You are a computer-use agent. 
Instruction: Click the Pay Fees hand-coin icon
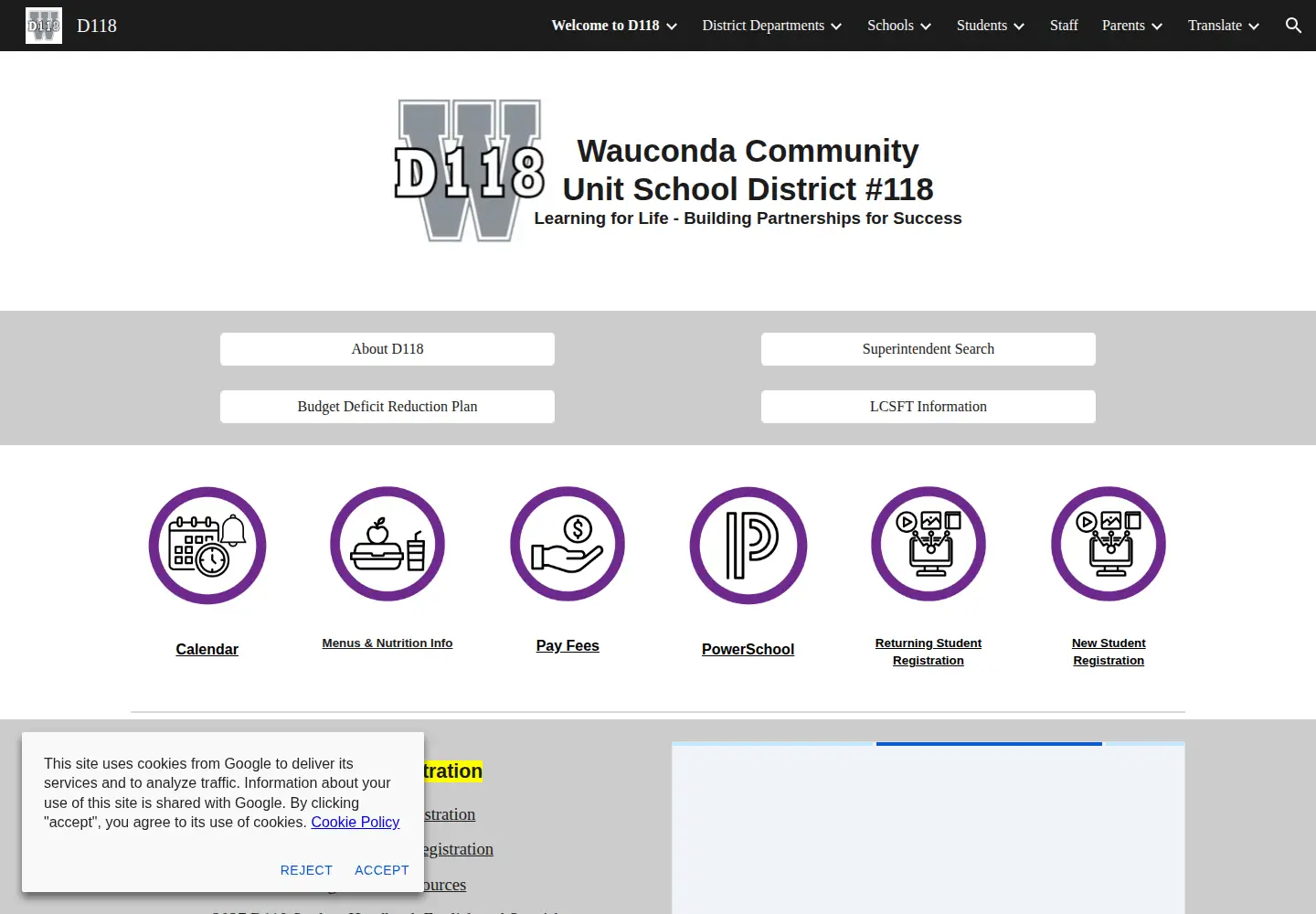point(568,544)
